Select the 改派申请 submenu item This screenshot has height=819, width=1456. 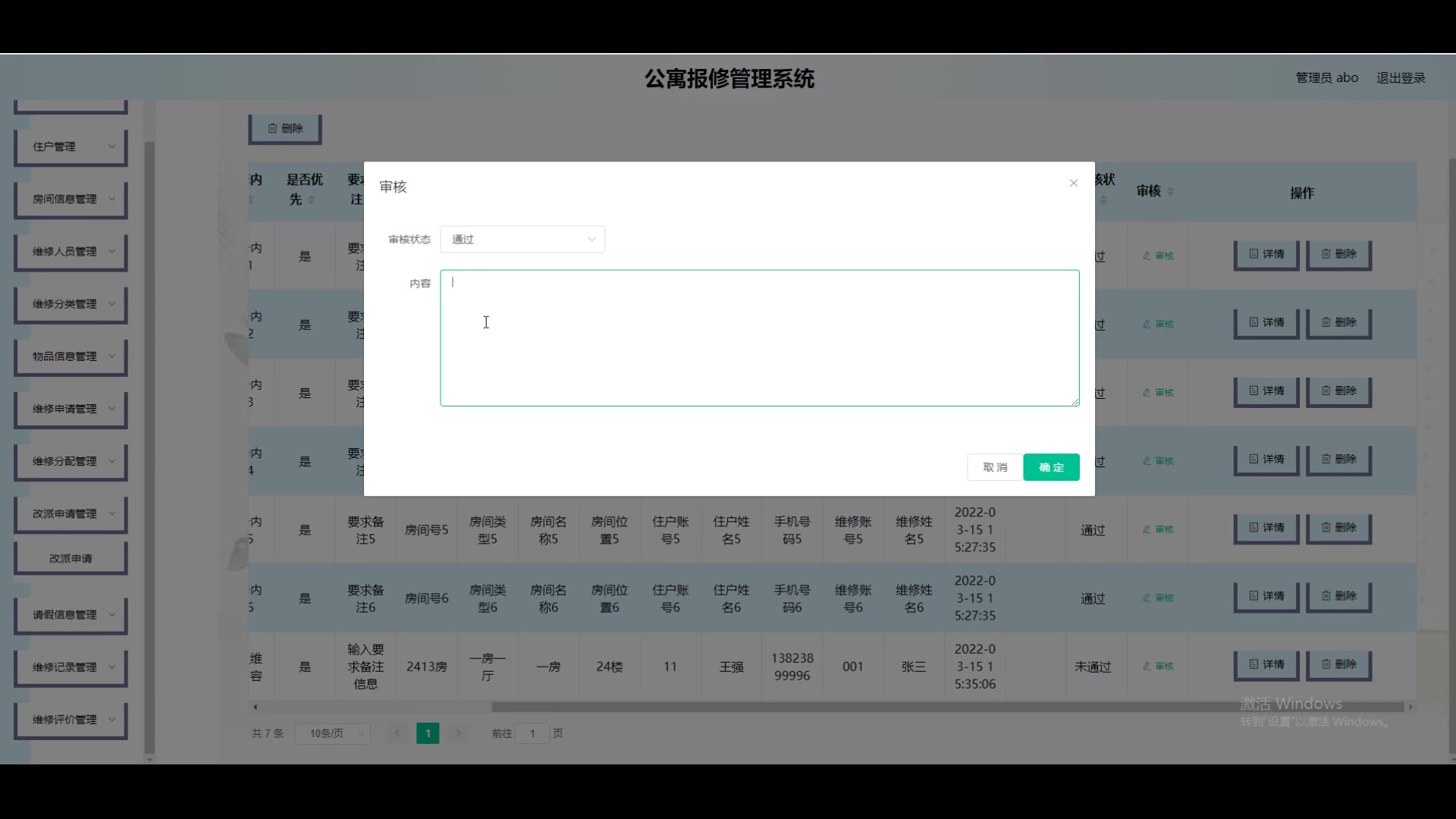pos(71,558)
